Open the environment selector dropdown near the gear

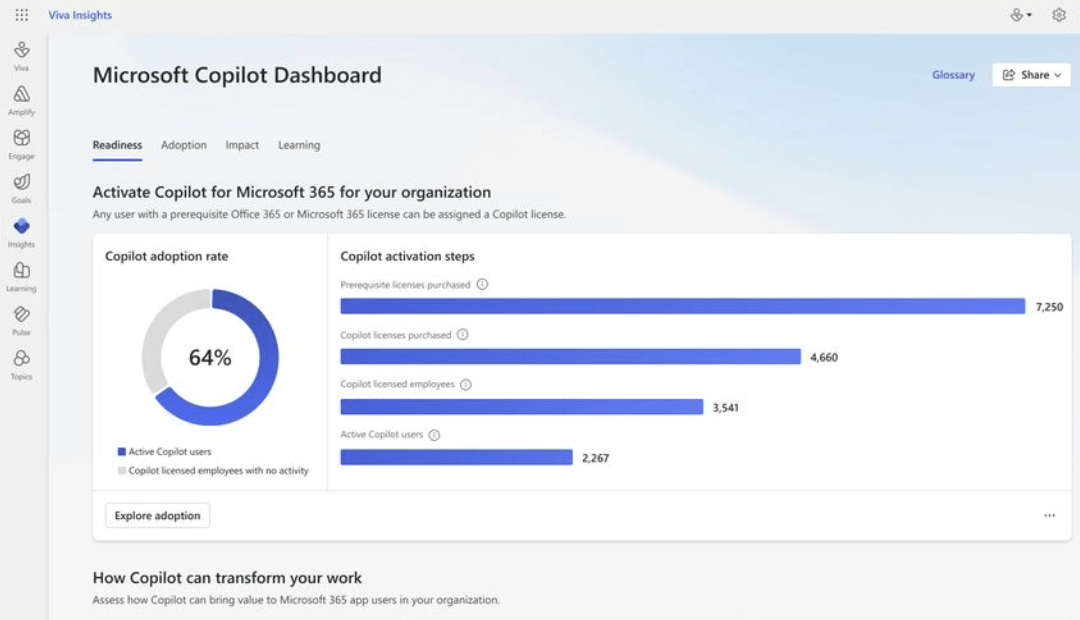[1018, 15]
